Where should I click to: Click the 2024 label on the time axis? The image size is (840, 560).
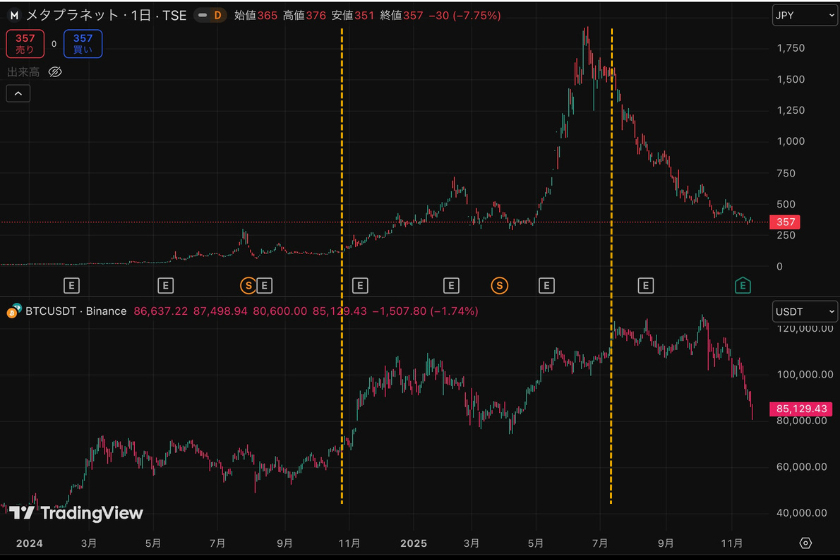(29, 543)
